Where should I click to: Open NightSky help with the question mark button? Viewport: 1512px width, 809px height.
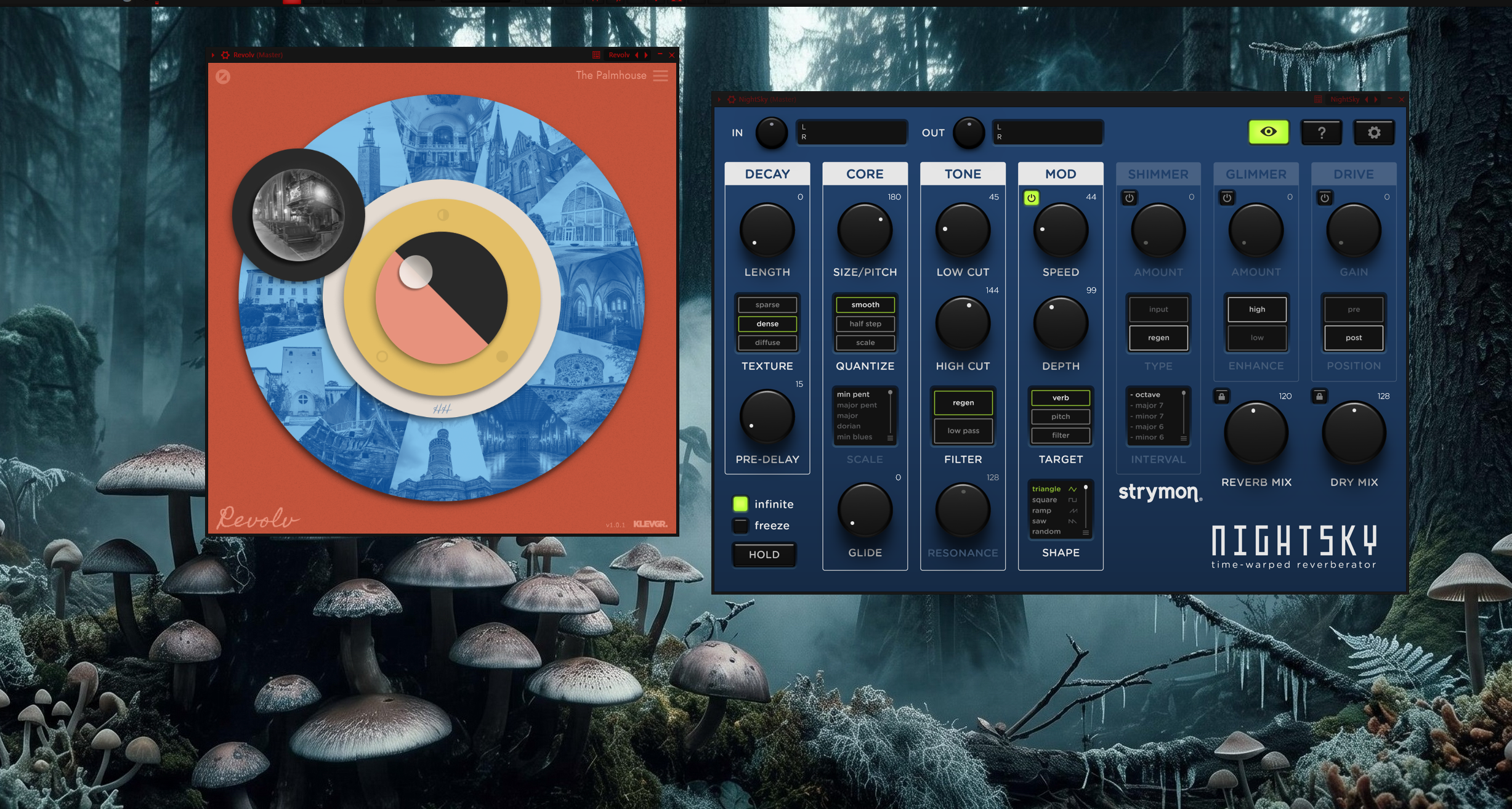tap(1321, 132)
